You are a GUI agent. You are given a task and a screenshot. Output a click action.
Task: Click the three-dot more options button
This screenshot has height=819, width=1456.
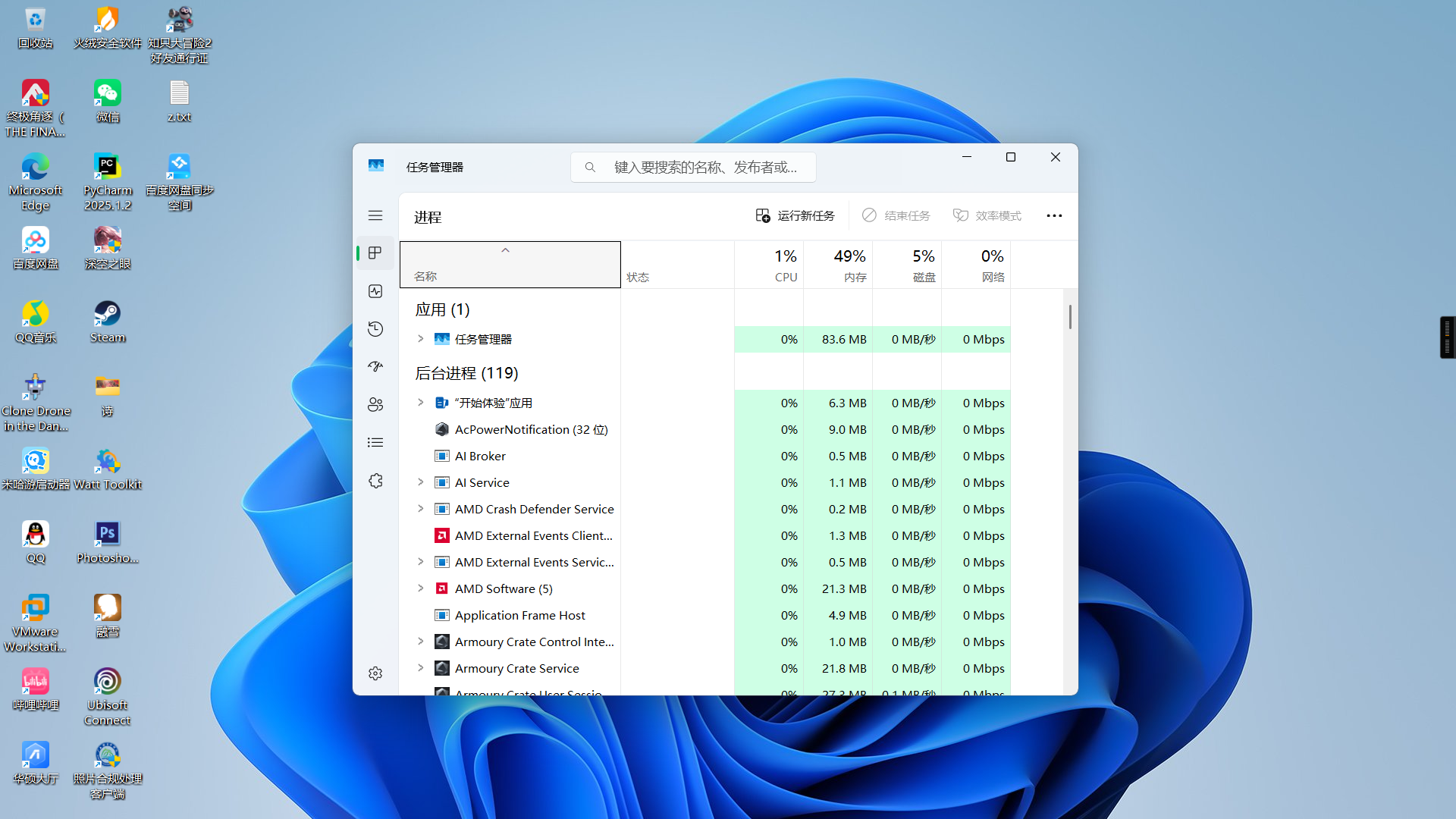coord(1054,215)
